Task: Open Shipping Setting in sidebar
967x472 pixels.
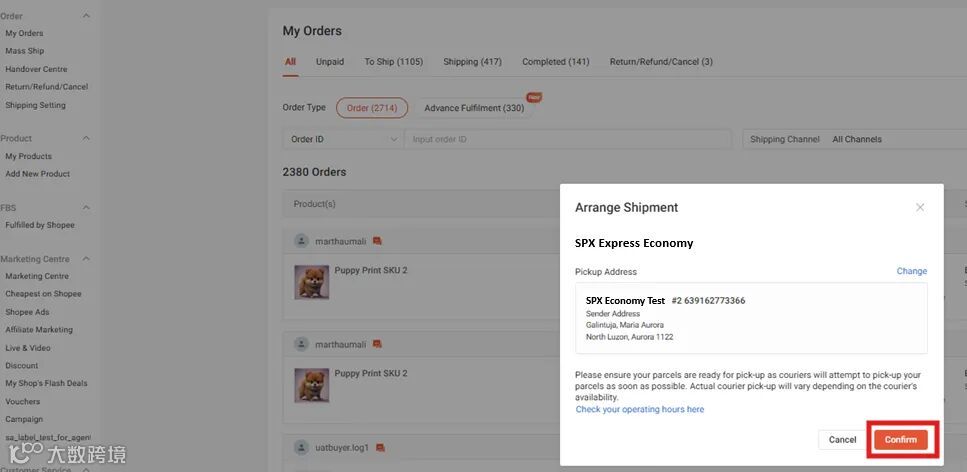Action: pos(35,106)
